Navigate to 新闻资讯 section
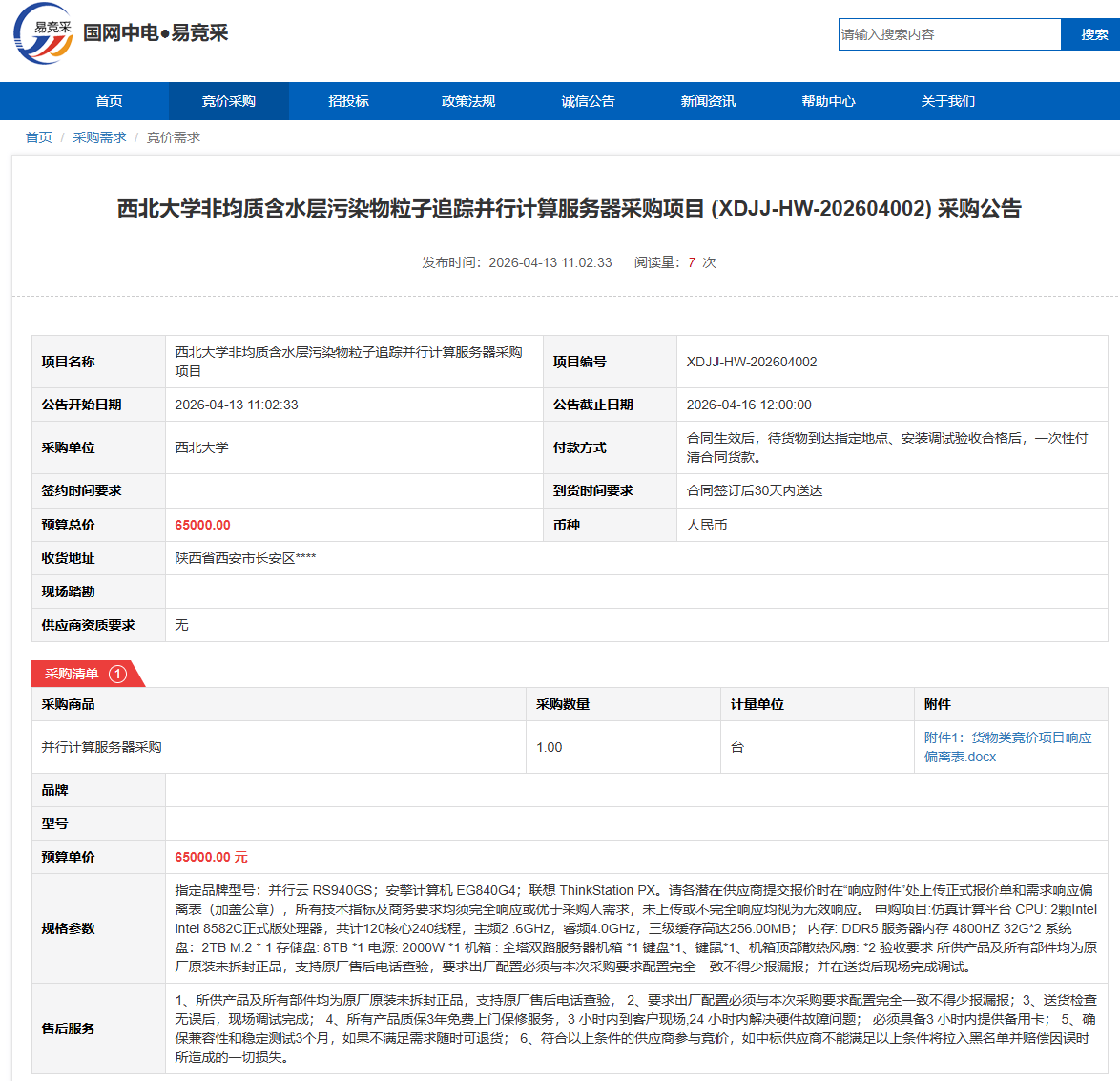The height and width of the screenshot is (1081, 1120). [x=708, y=101]
